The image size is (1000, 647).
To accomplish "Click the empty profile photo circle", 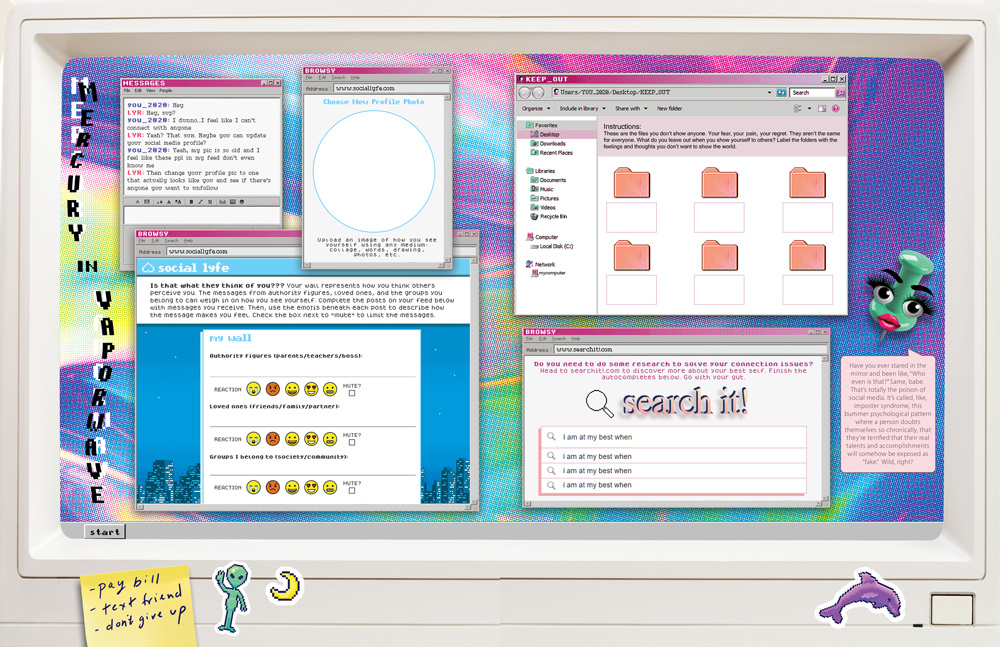I will 374,171.
